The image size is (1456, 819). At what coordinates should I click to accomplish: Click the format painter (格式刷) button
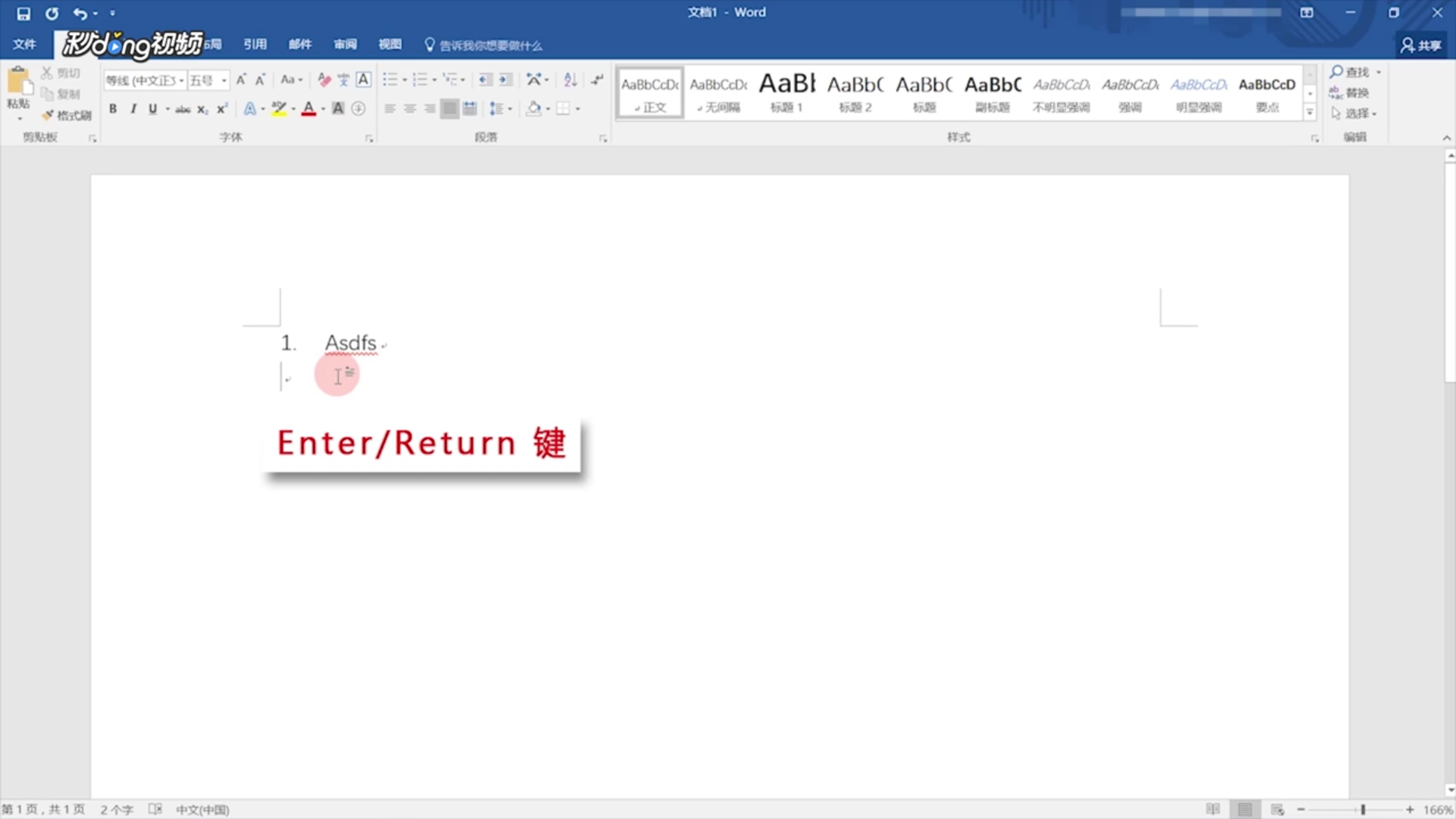pos(67,115)
